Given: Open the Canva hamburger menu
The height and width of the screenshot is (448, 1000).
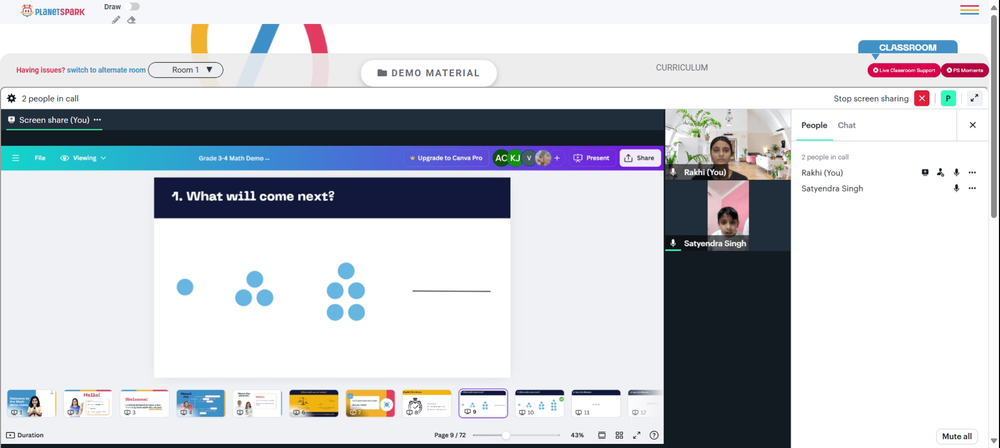Looking at the screenshot, I should tap(16, 158).
